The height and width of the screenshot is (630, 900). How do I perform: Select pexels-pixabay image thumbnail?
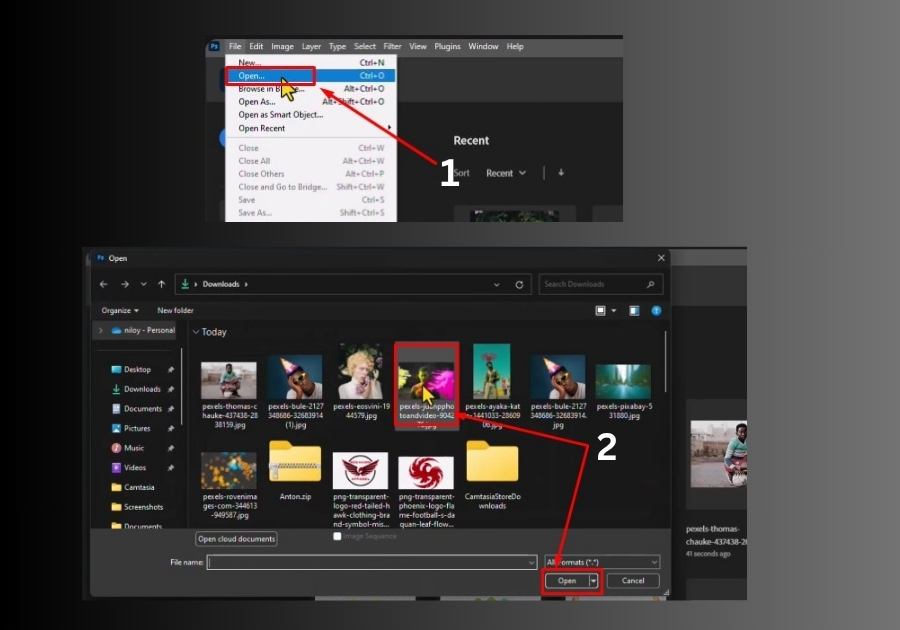pyautogui.click(x=623, y=381)
